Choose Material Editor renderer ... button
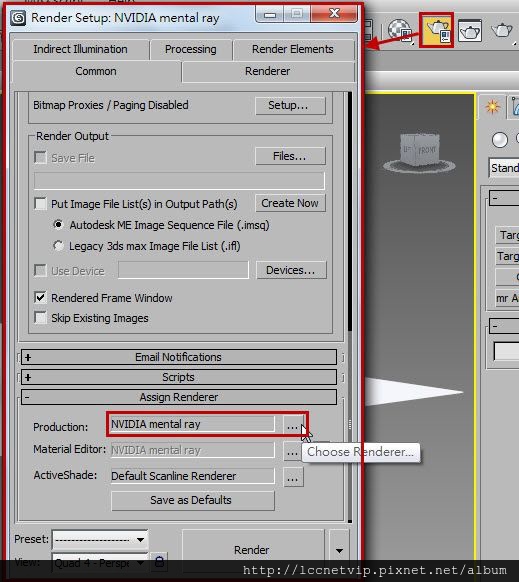This screenshot has width=519, height=582. (x=293, y=451)
